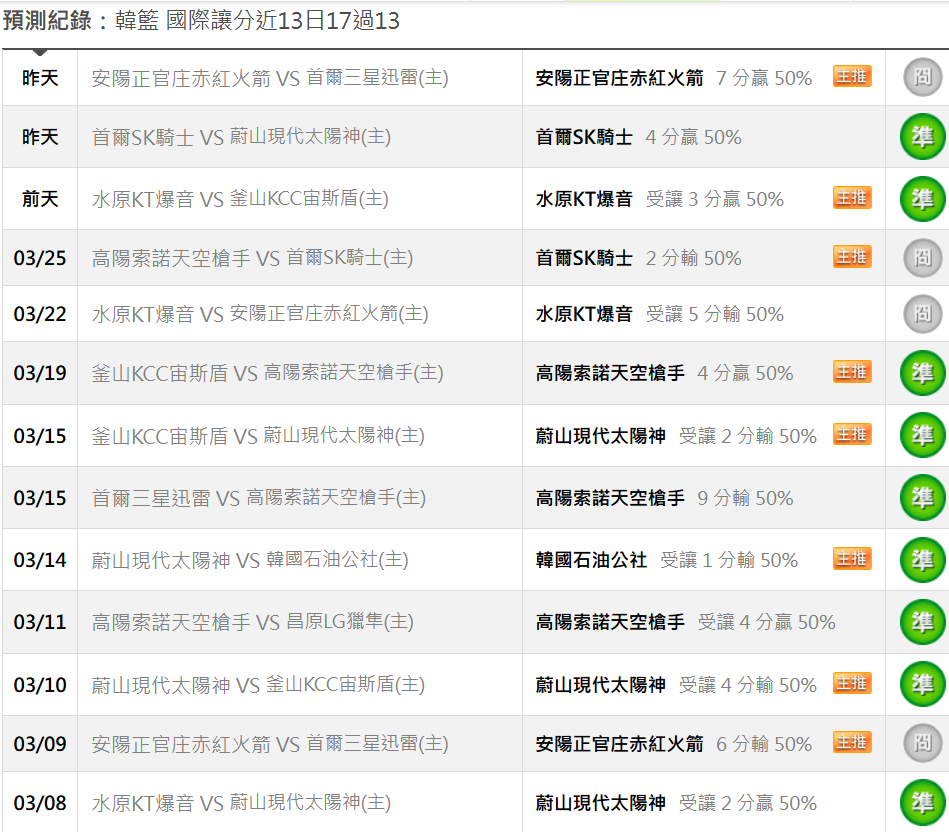Click the 03/08 date cell

coord(40,803)
